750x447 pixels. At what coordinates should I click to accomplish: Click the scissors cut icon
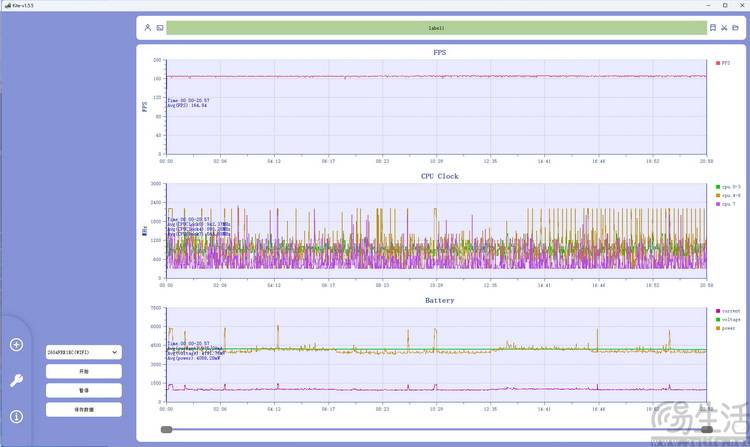tap(724, 28)
